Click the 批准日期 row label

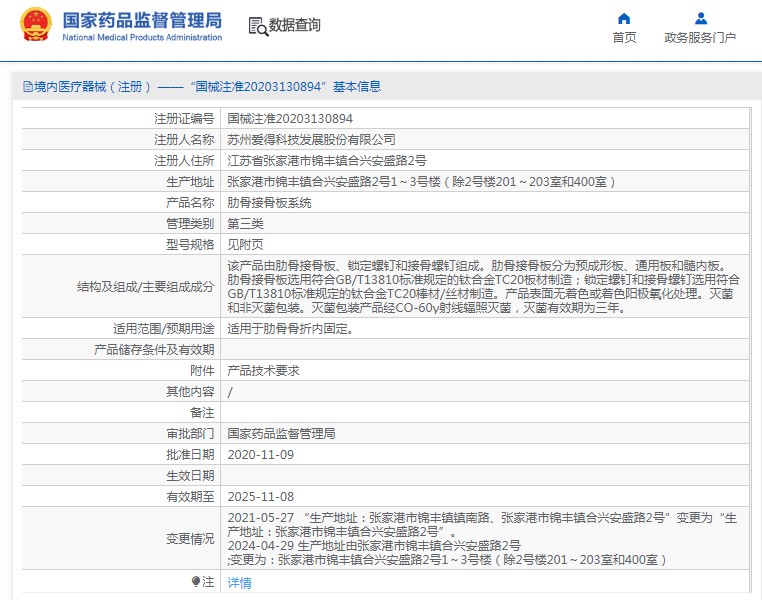click(190, 455)
